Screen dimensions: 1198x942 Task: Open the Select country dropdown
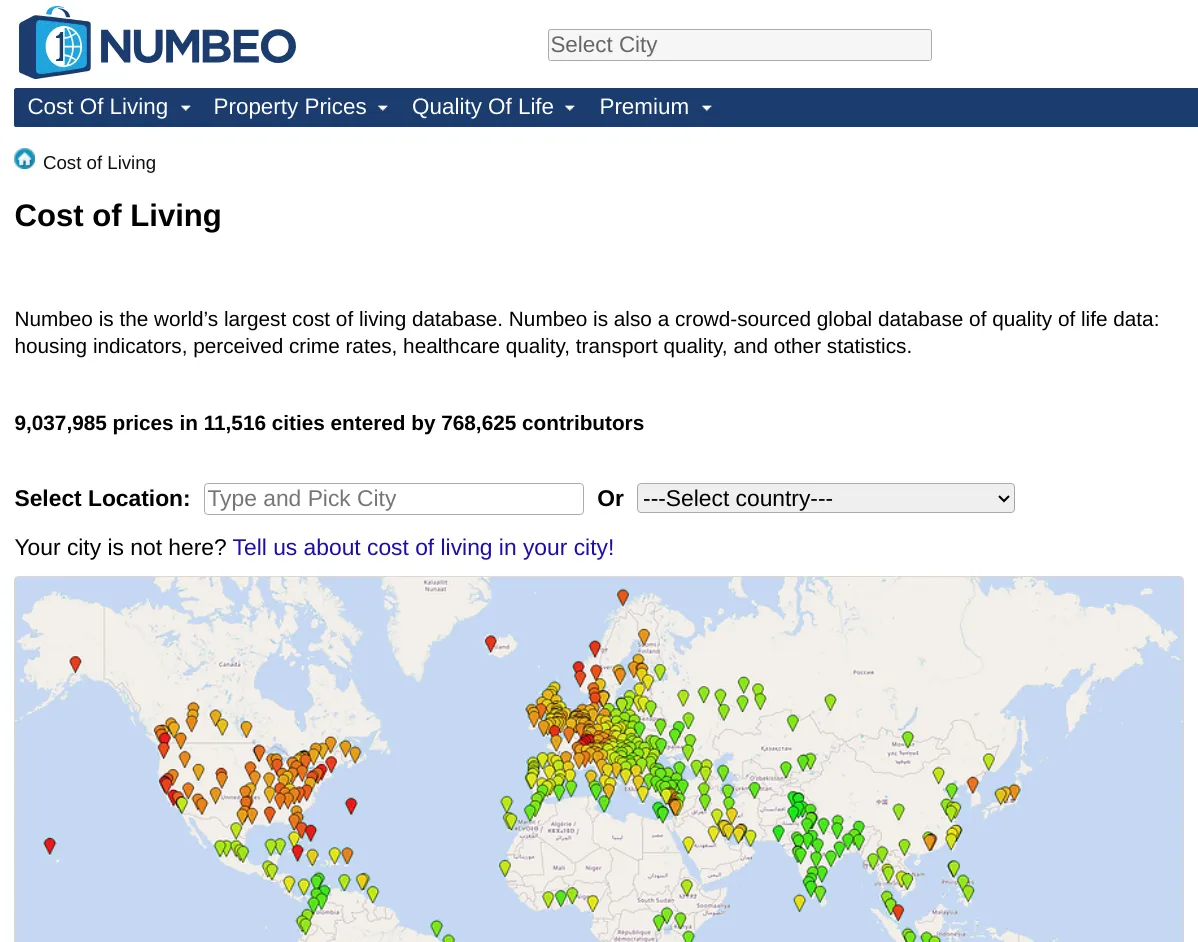825,498
